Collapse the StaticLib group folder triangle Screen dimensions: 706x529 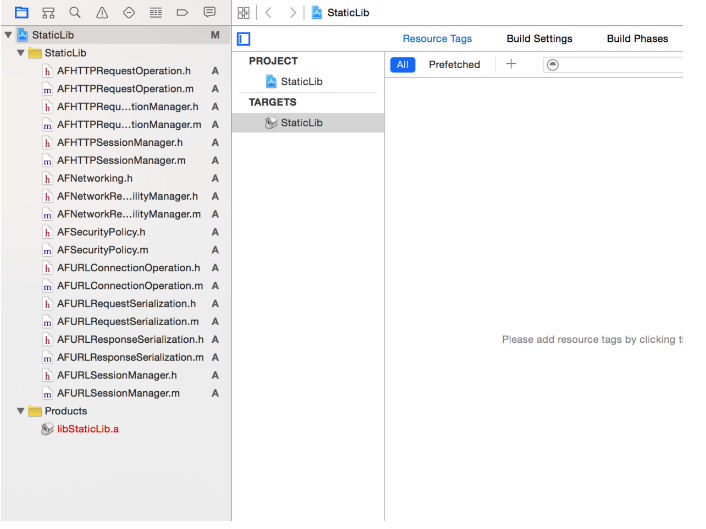point(21,53)
